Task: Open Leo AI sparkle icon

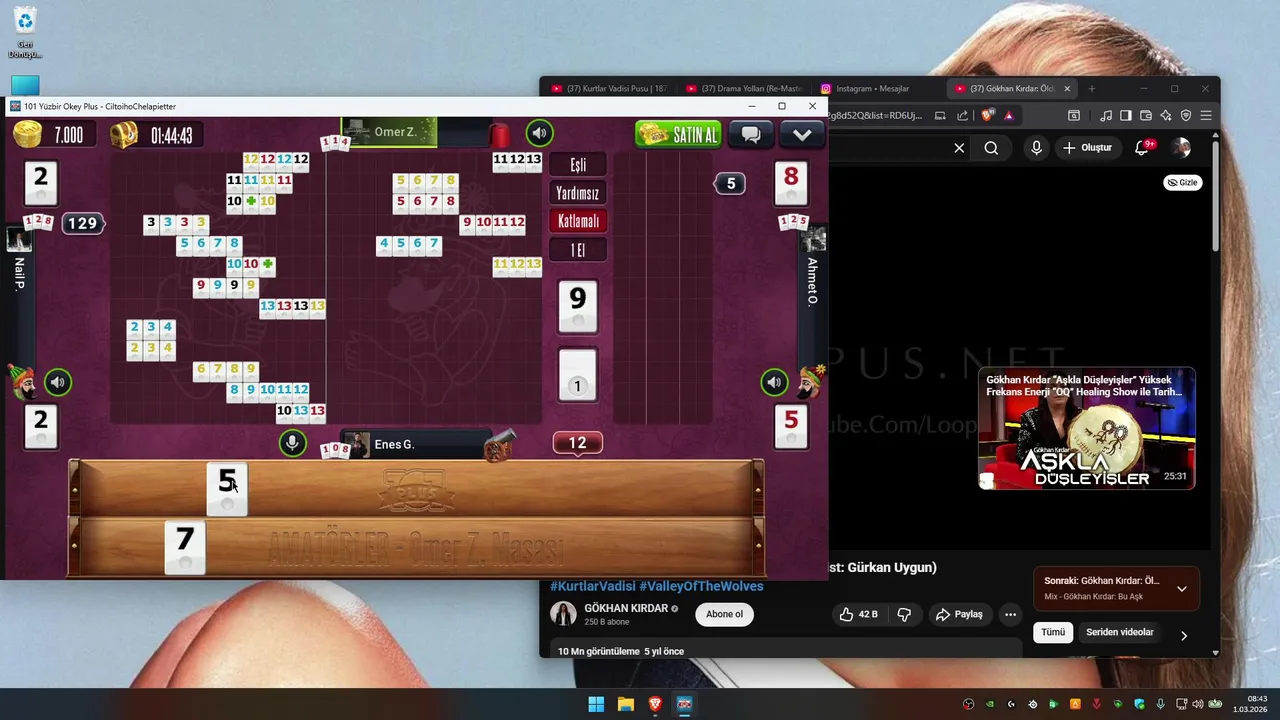Action: pos(1166,116)
